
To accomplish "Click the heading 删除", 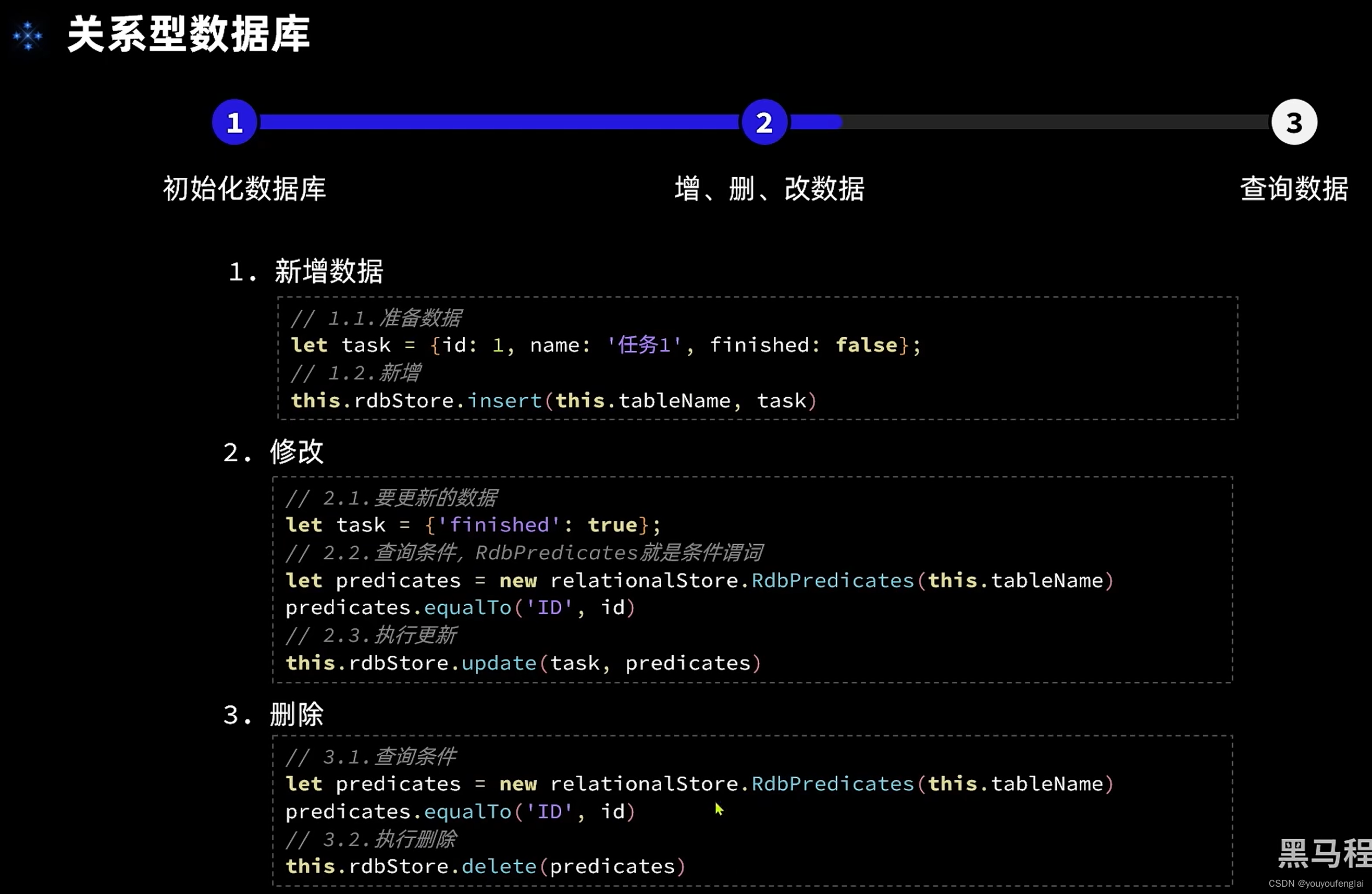I will pyautogui.click(x=296, y=715).
